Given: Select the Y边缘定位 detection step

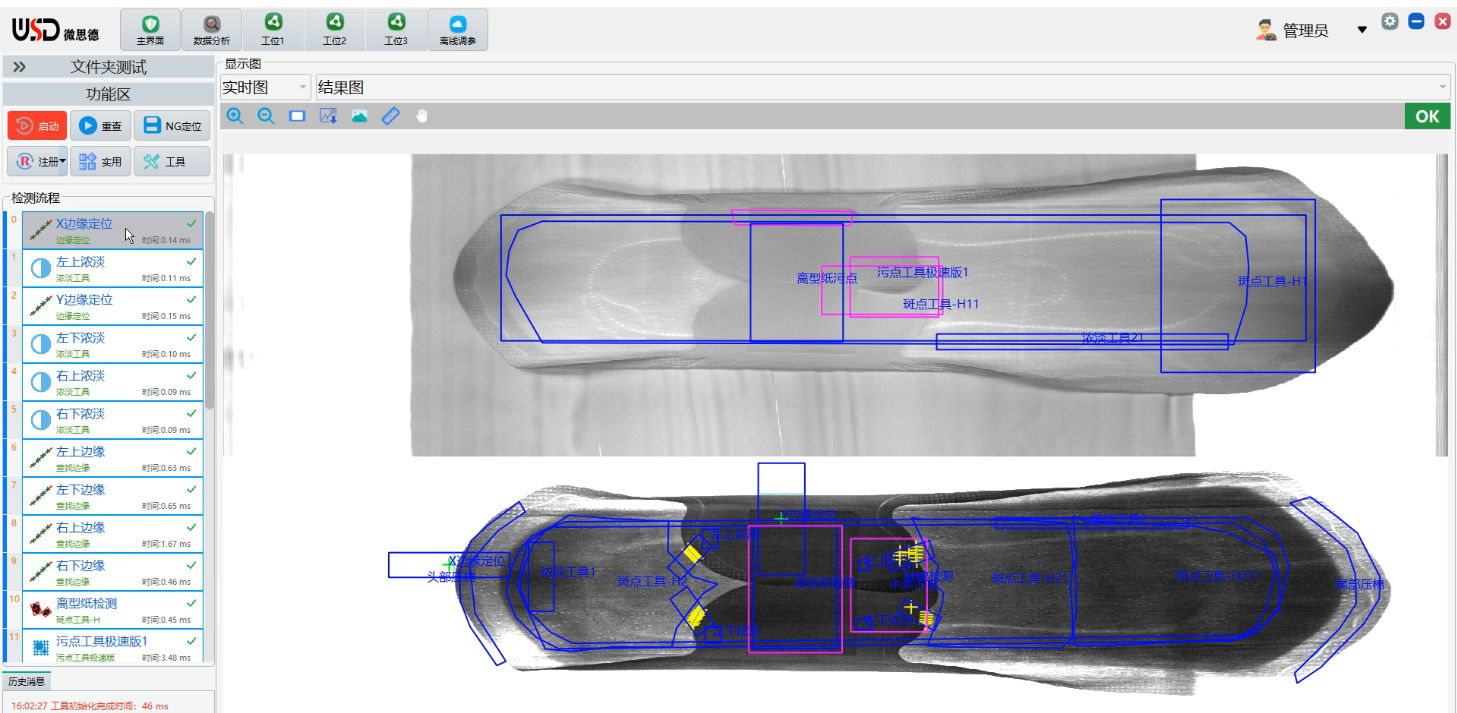Looking at the screenshot, I should click(x=112, y=306).
